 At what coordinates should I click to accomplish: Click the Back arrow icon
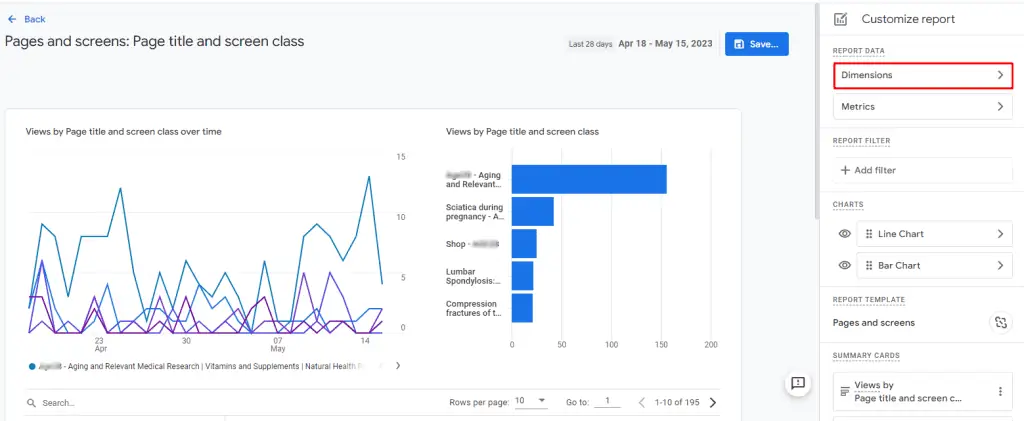[11, 19]
